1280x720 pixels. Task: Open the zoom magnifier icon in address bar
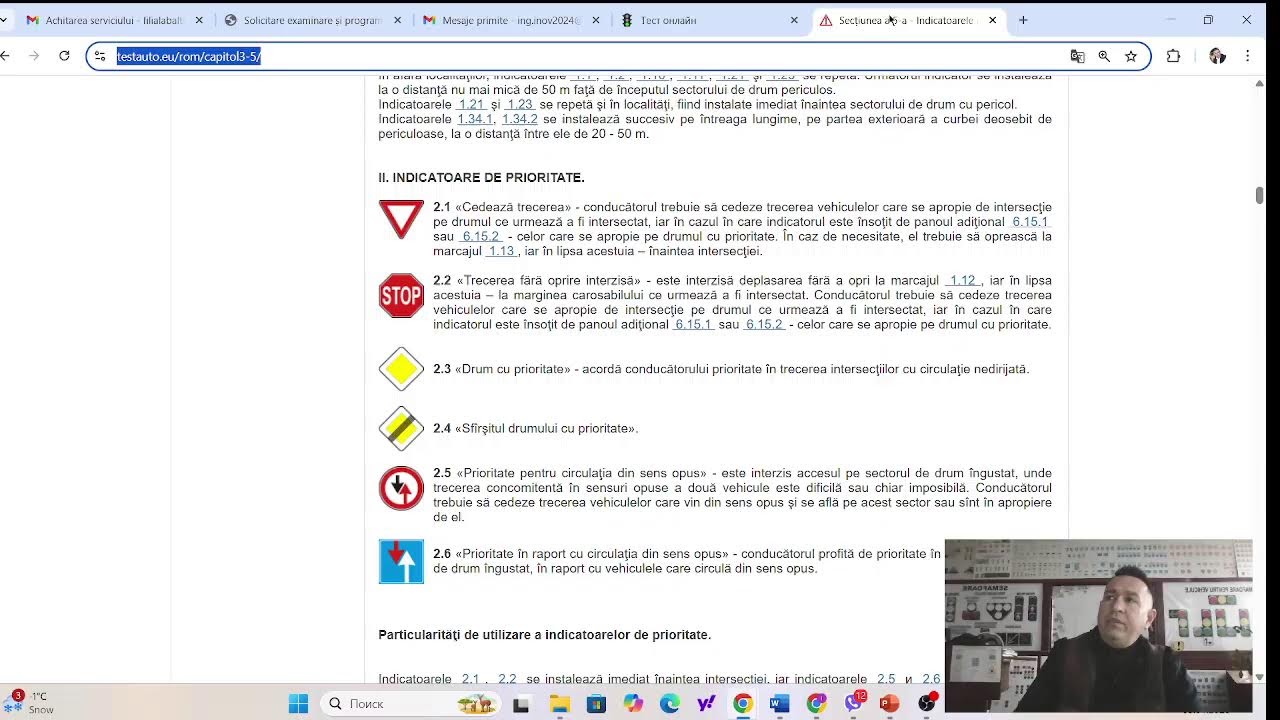pos(1104,56)
